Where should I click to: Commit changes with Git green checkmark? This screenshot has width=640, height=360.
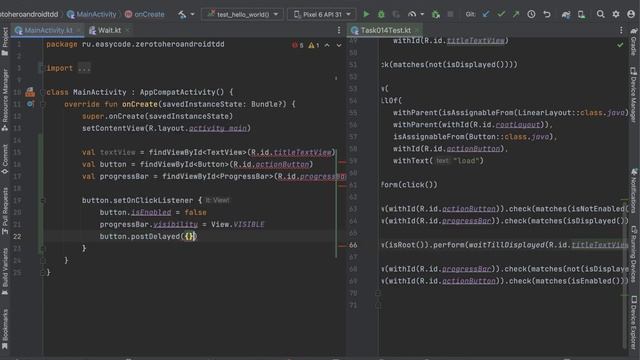(x=501, y=14)
